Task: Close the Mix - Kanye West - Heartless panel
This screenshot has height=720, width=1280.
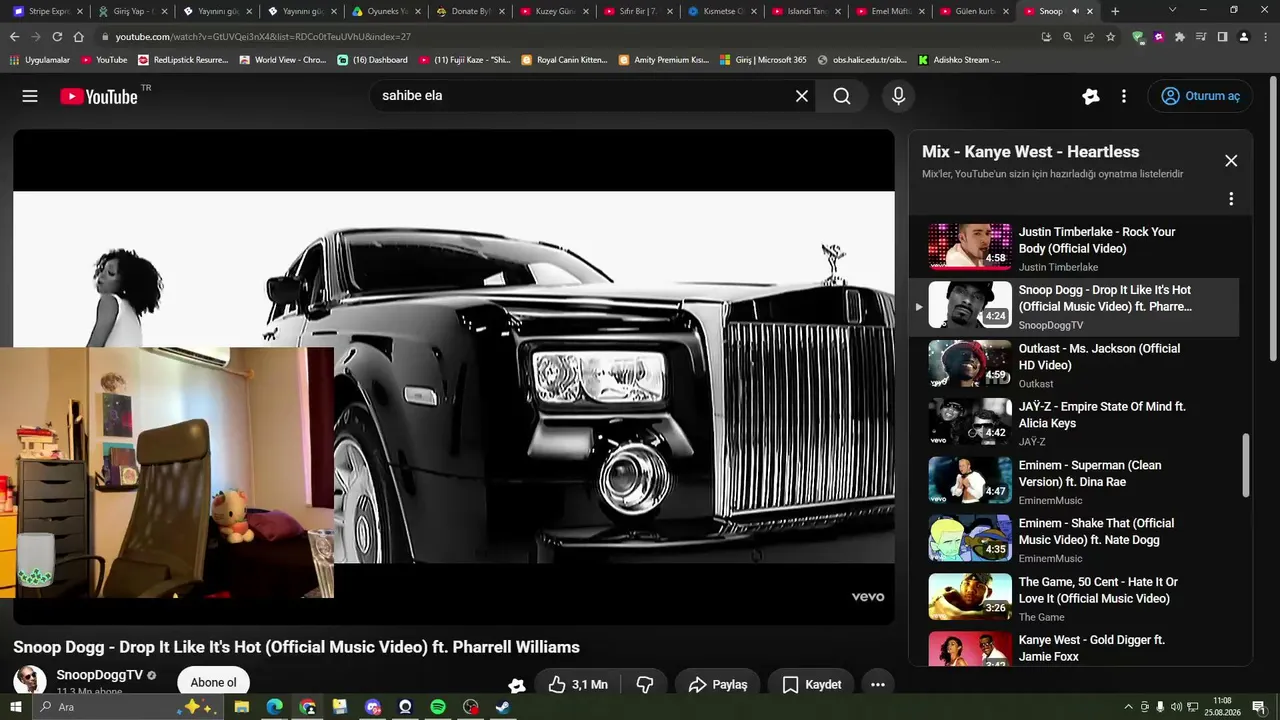Action: (1231, 161)
